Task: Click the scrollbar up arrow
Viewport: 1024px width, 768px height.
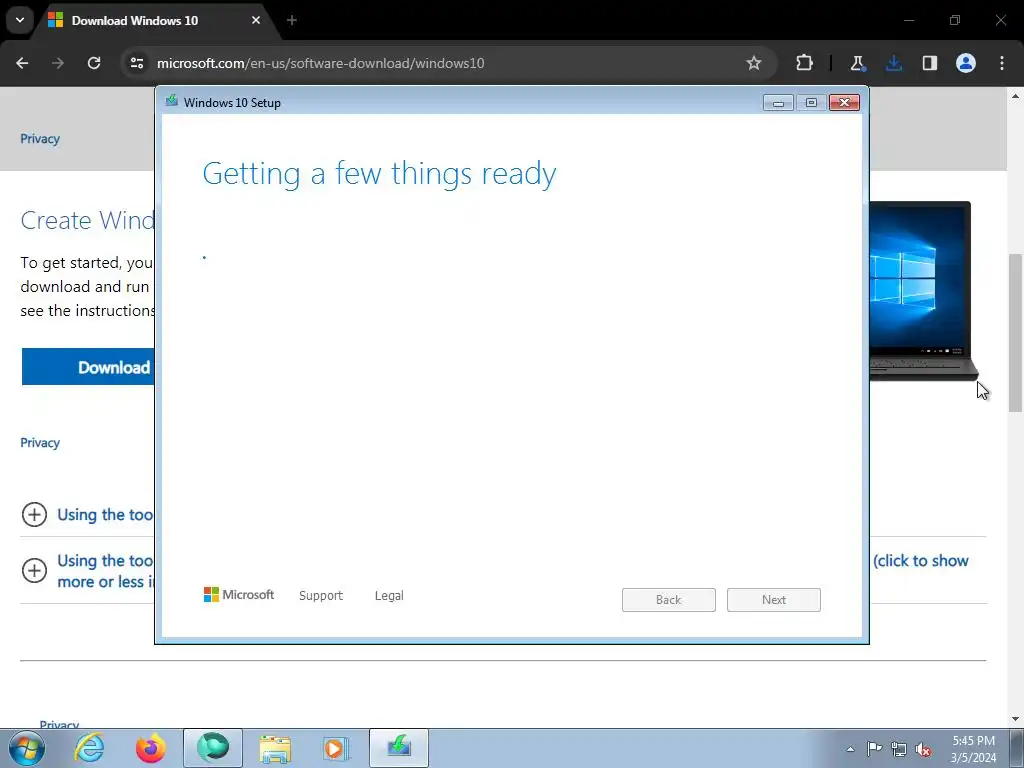Action: (x=1015, y=96)
